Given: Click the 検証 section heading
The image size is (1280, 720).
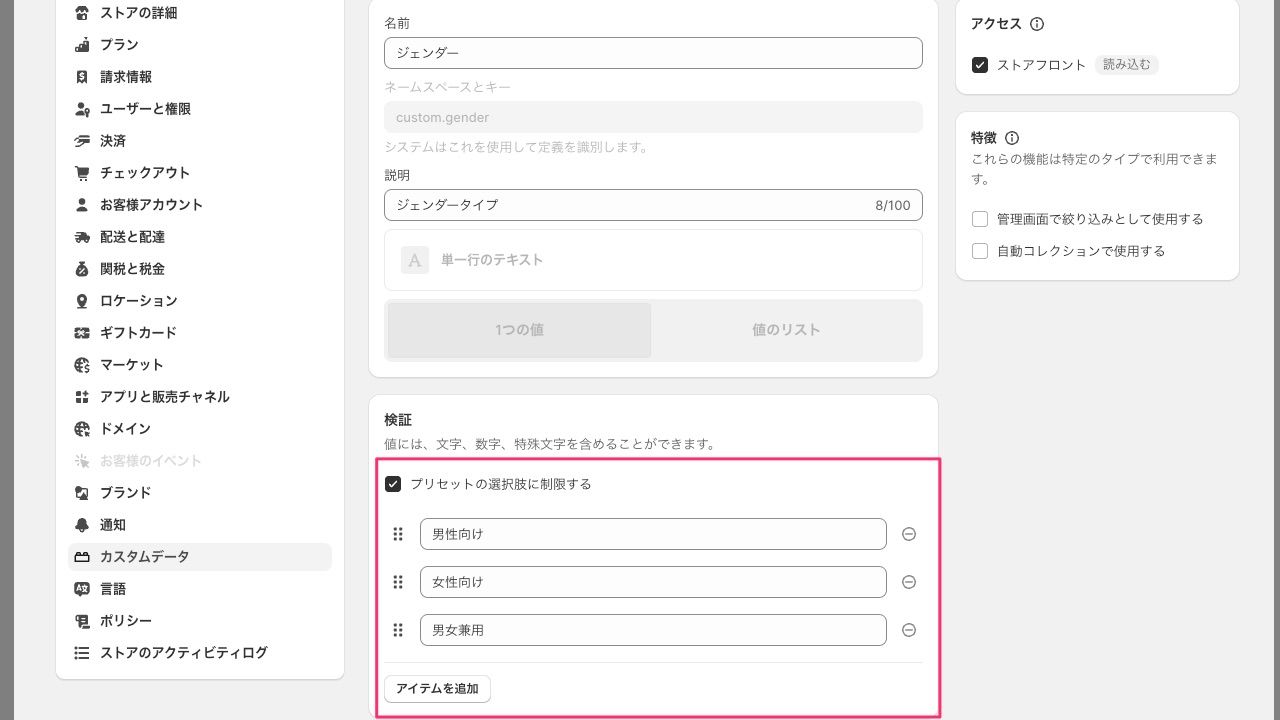Looking at the screenshot, I should point(398,420).
